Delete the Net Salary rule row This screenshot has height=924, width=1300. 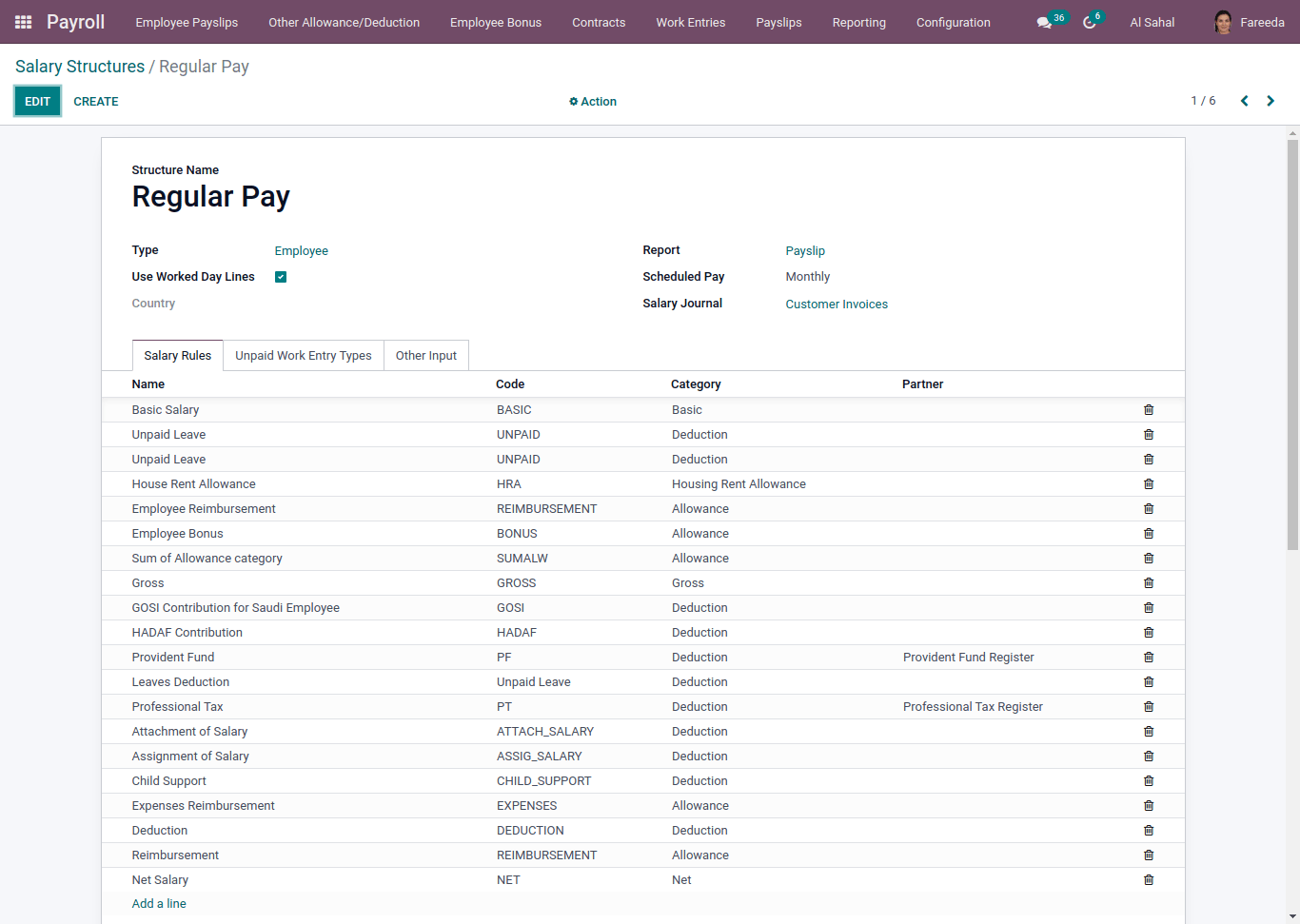(x=1149, y=880)
